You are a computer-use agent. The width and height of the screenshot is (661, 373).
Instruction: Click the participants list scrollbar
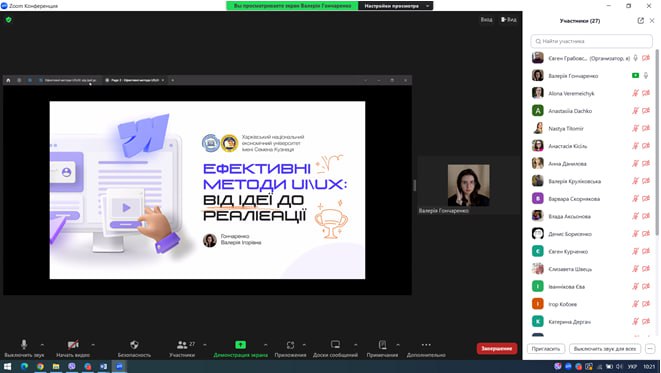click(657, 142)
